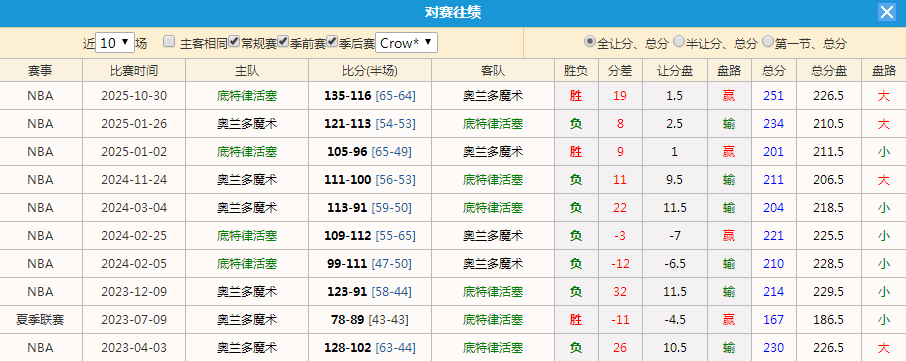This screenshot has width=906, height=361.
Task: Select the 第一节、总分 radio option
Action: 768,42
